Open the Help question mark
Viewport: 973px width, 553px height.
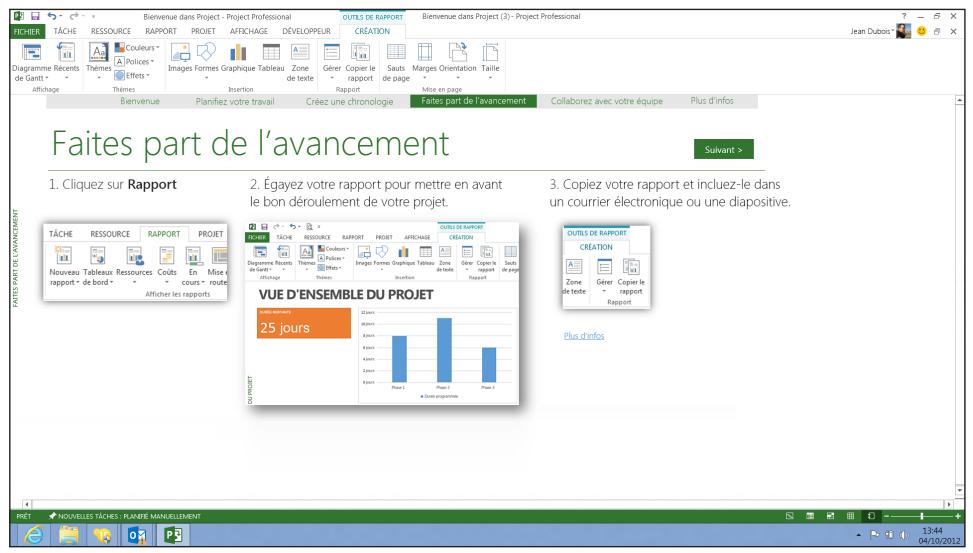[904, 16]
